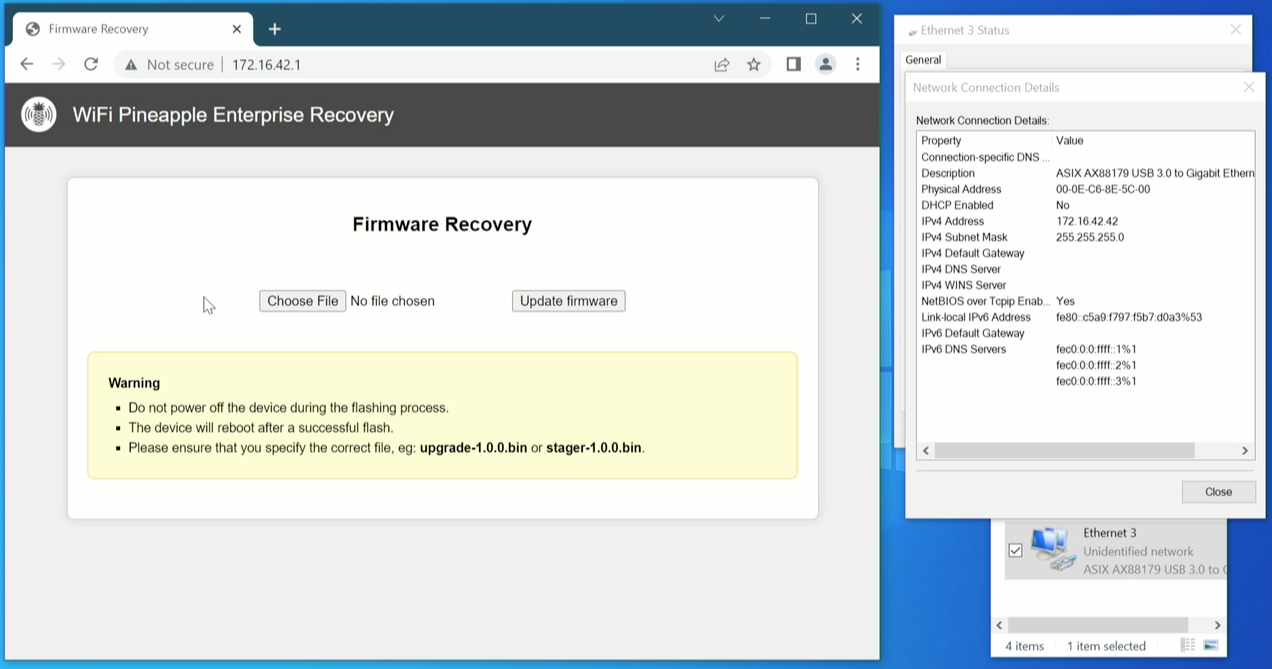Click left arrow of details horizontal scrollbar
The width and height of the screenshot is (1272, 669).
tap(926, 451)
